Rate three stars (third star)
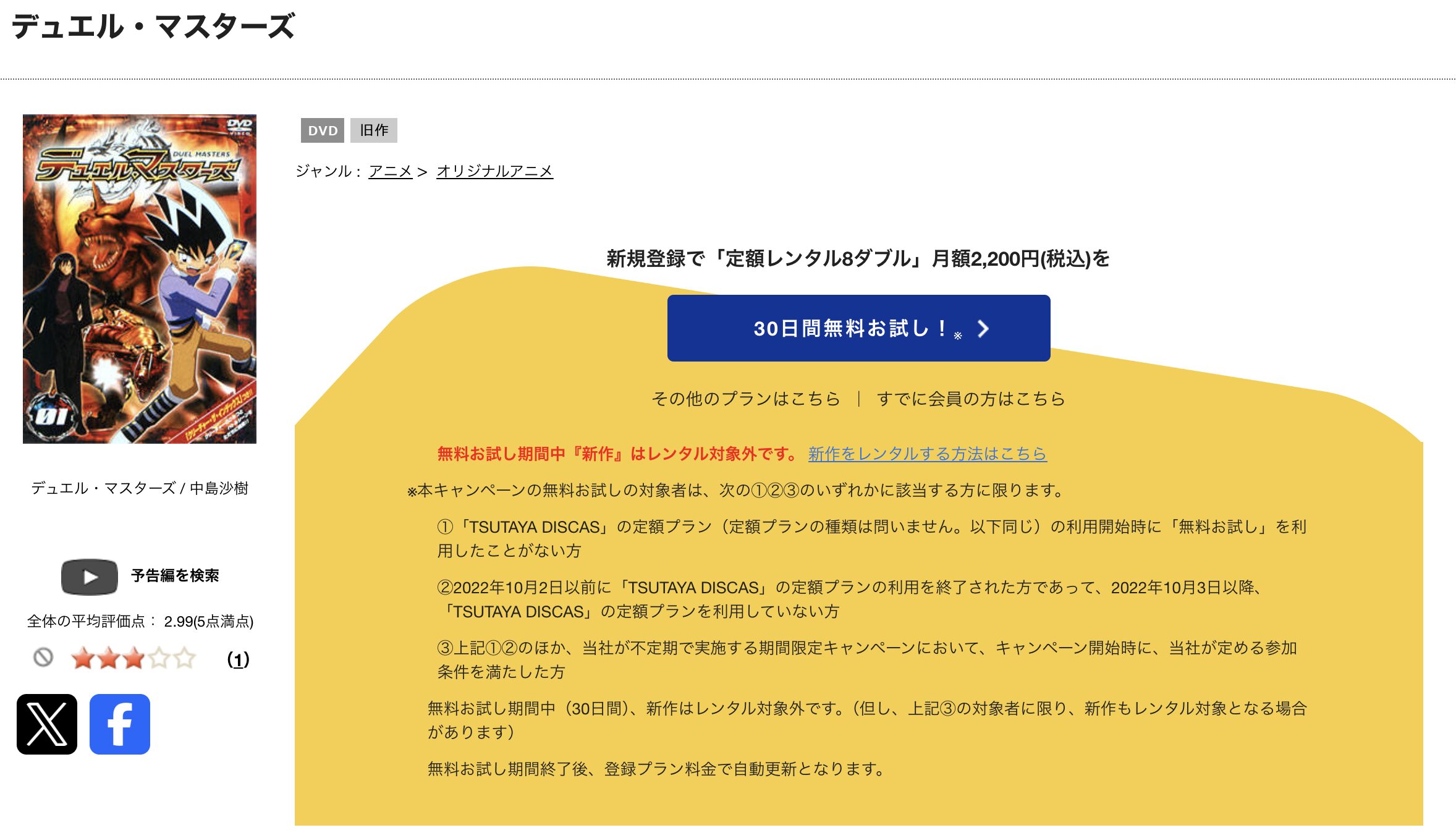1456x838 pixels. [133, 658]
